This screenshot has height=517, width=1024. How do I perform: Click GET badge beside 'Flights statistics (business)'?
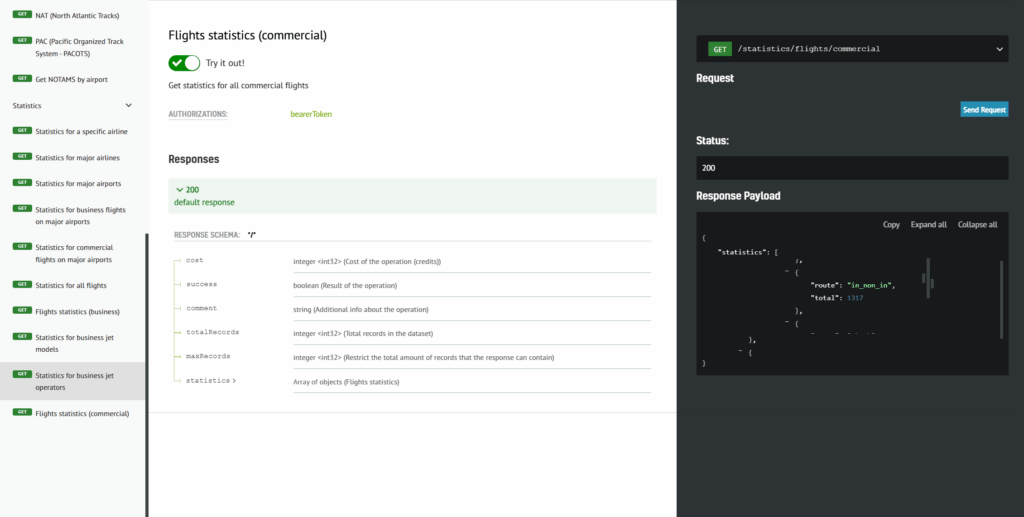[20, 311]
